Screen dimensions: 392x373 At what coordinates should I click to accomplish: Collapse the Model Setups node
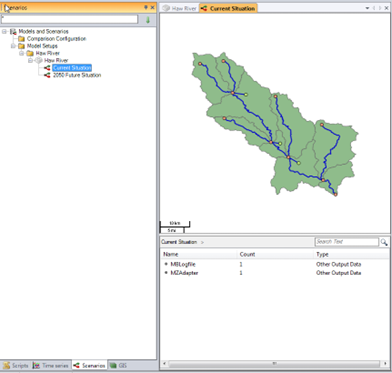[x=13, y=46]
